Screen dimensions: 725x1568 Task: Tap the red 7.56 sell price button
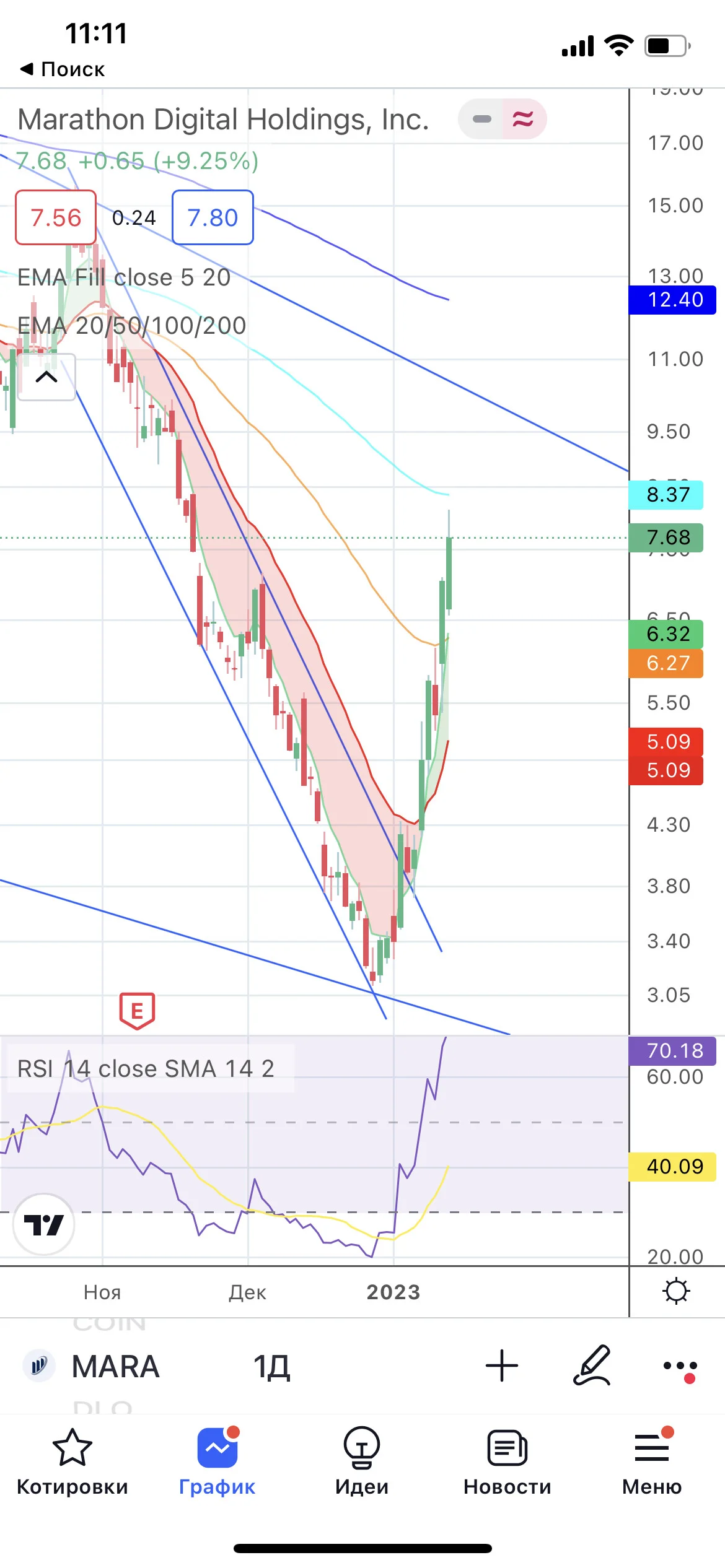click(x=56, y=217)
